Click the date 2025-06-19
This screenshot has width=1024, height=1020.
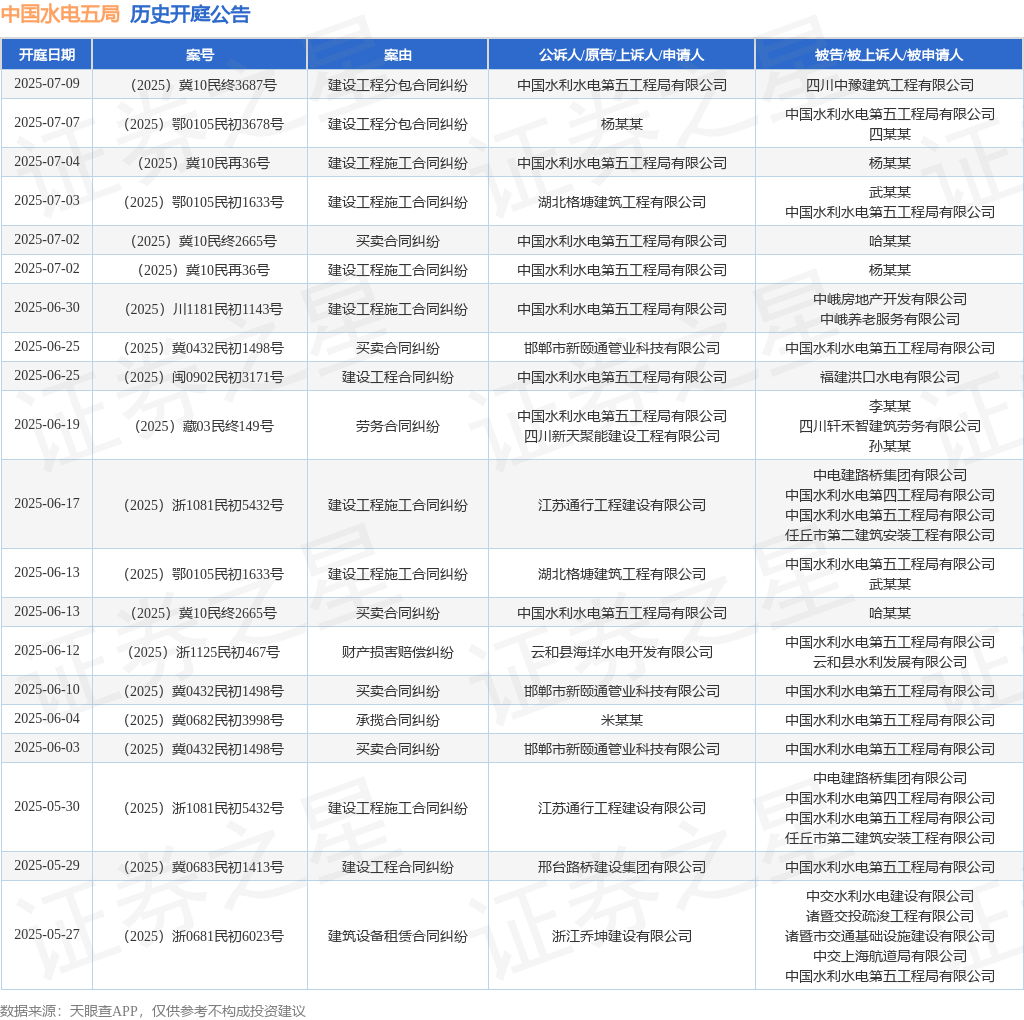pos(47,424)
